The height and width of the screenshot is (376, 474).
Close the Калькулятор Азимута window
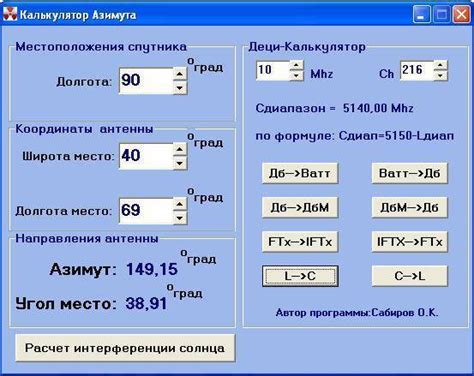(x=461, y=15)
